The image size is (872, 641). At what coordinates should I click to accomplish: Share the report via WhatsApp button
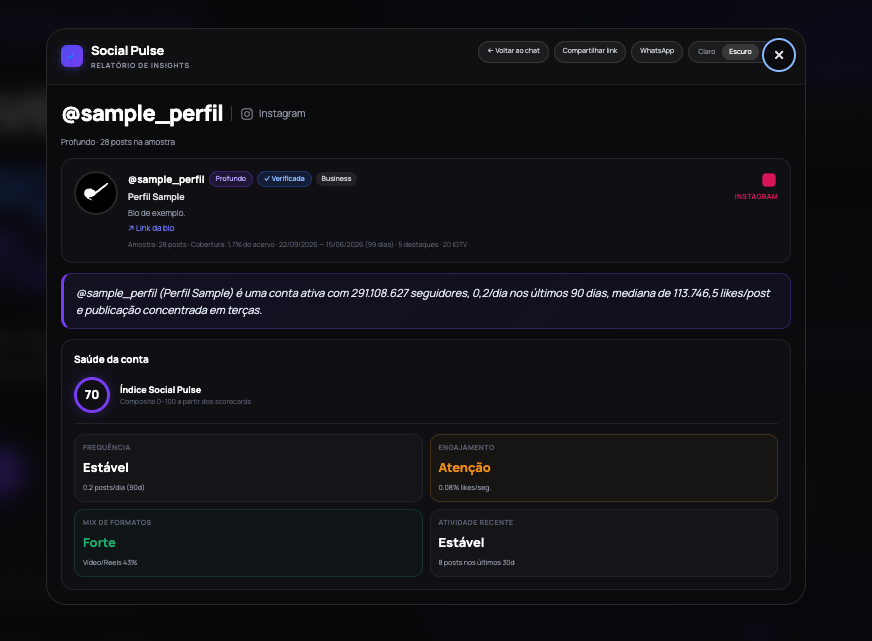tap(657, 51)
